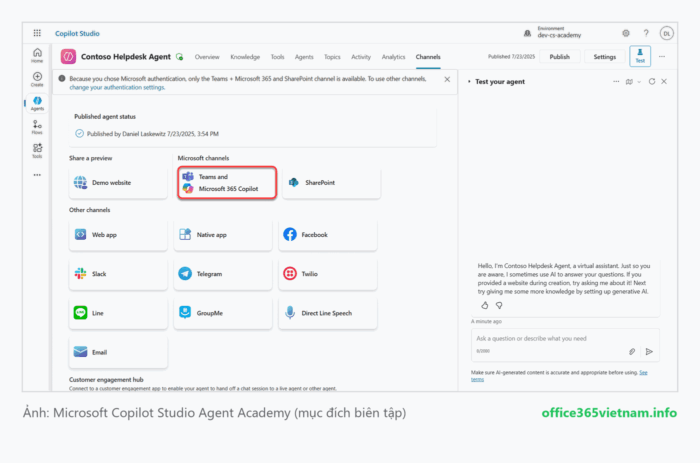Click the Publish button
The width and height of the screenshot is (700, 463).
click(559, 57)
